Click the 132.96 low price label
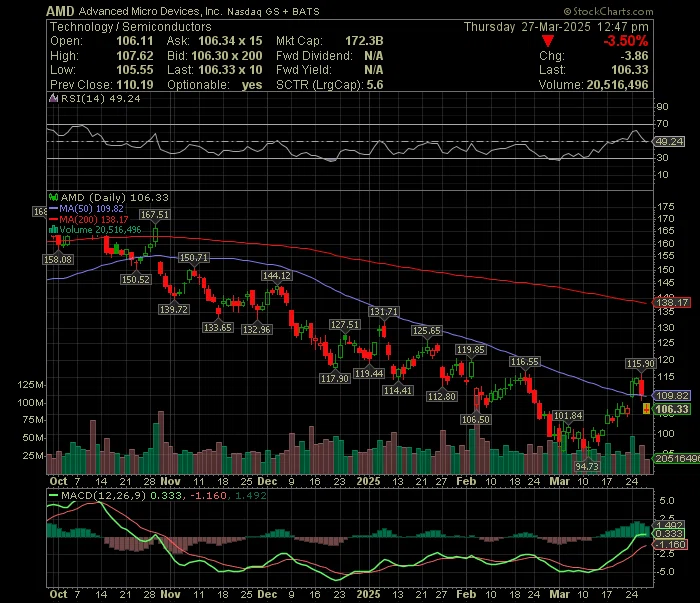The width and height of the screenshot is (700, 603). tap(257, 329)
